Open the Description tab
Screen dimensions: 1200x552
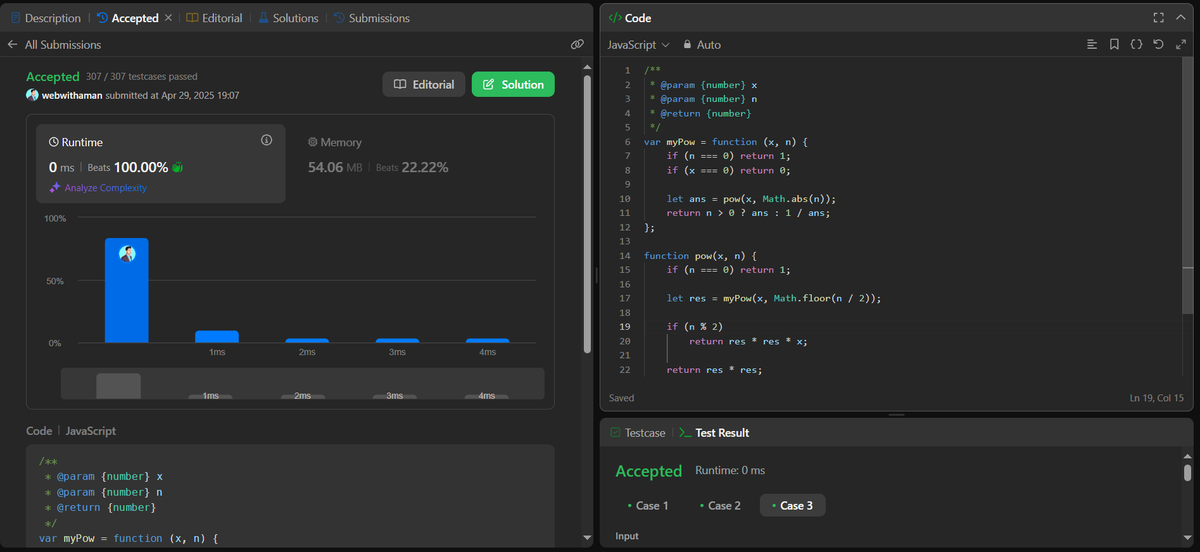point(46,18)
